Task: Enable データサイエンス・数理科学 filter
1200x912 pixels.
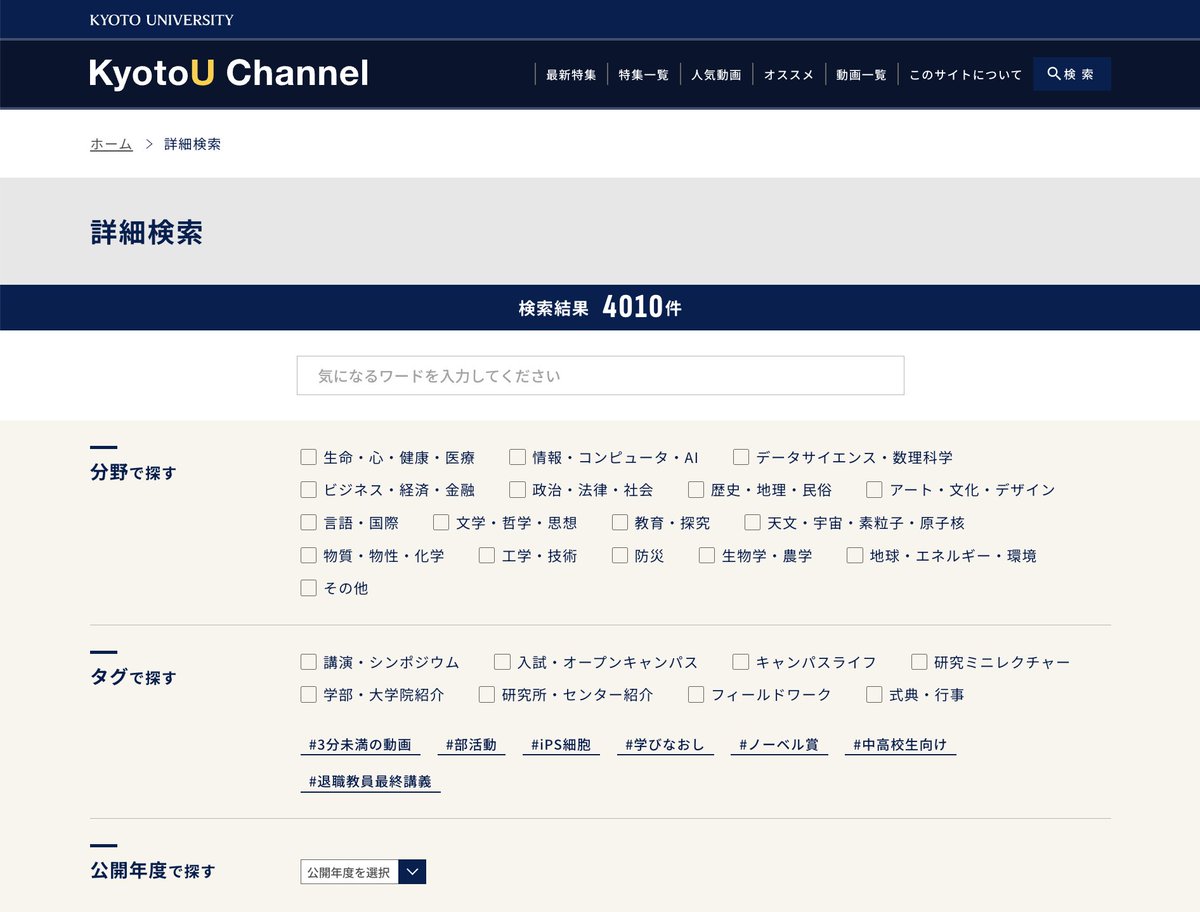Action: [x=741, y=457]
